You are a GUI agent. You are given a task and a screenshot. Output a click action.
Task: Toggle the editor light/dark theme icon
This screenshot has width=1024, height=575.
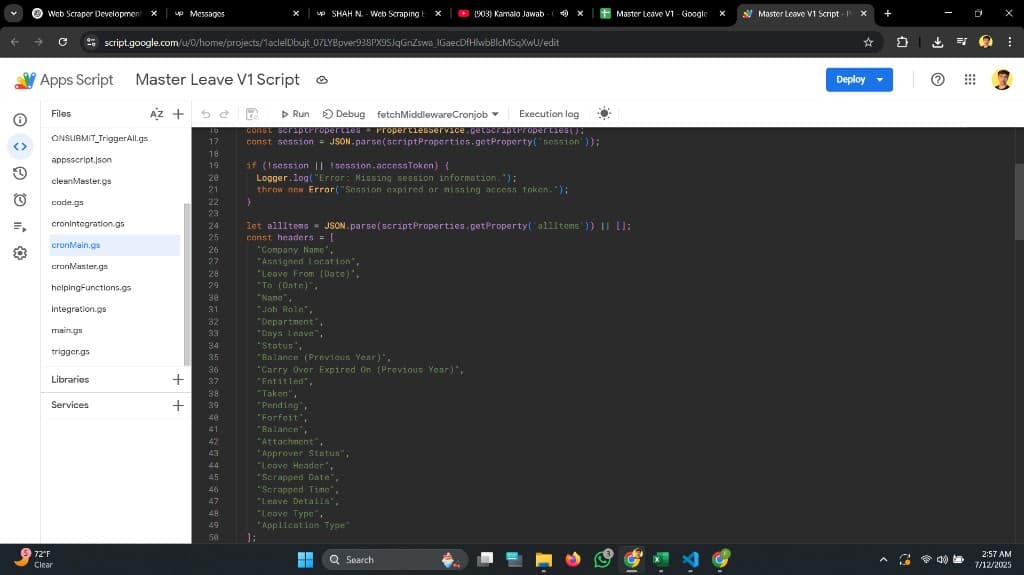[604, 114]
